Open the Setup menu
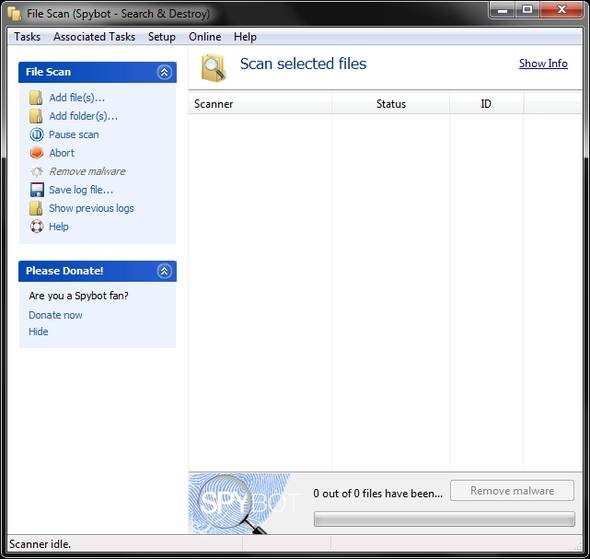 click(162, 37)
